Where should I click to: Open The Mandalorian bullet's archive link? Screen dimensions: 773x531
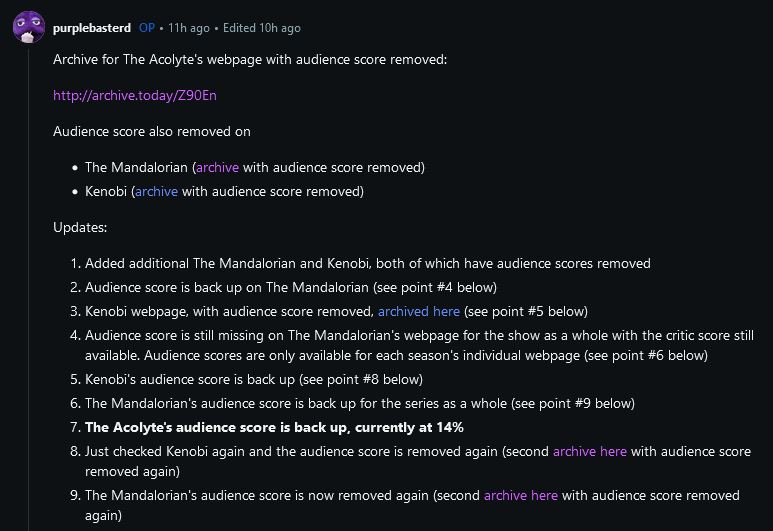point(217,167)
